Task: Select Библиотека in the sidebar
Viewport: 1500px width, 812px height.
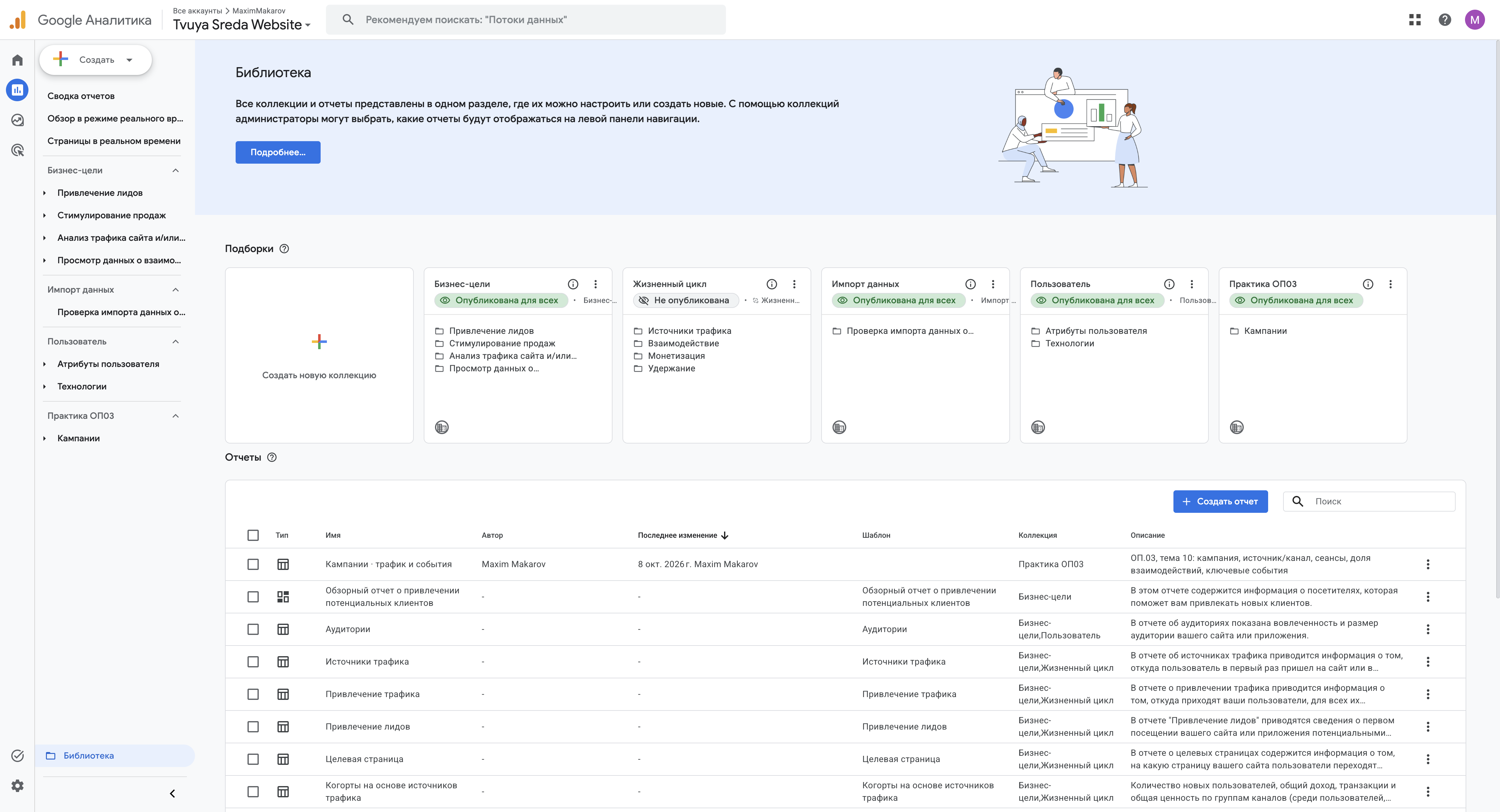Action: 115,755
